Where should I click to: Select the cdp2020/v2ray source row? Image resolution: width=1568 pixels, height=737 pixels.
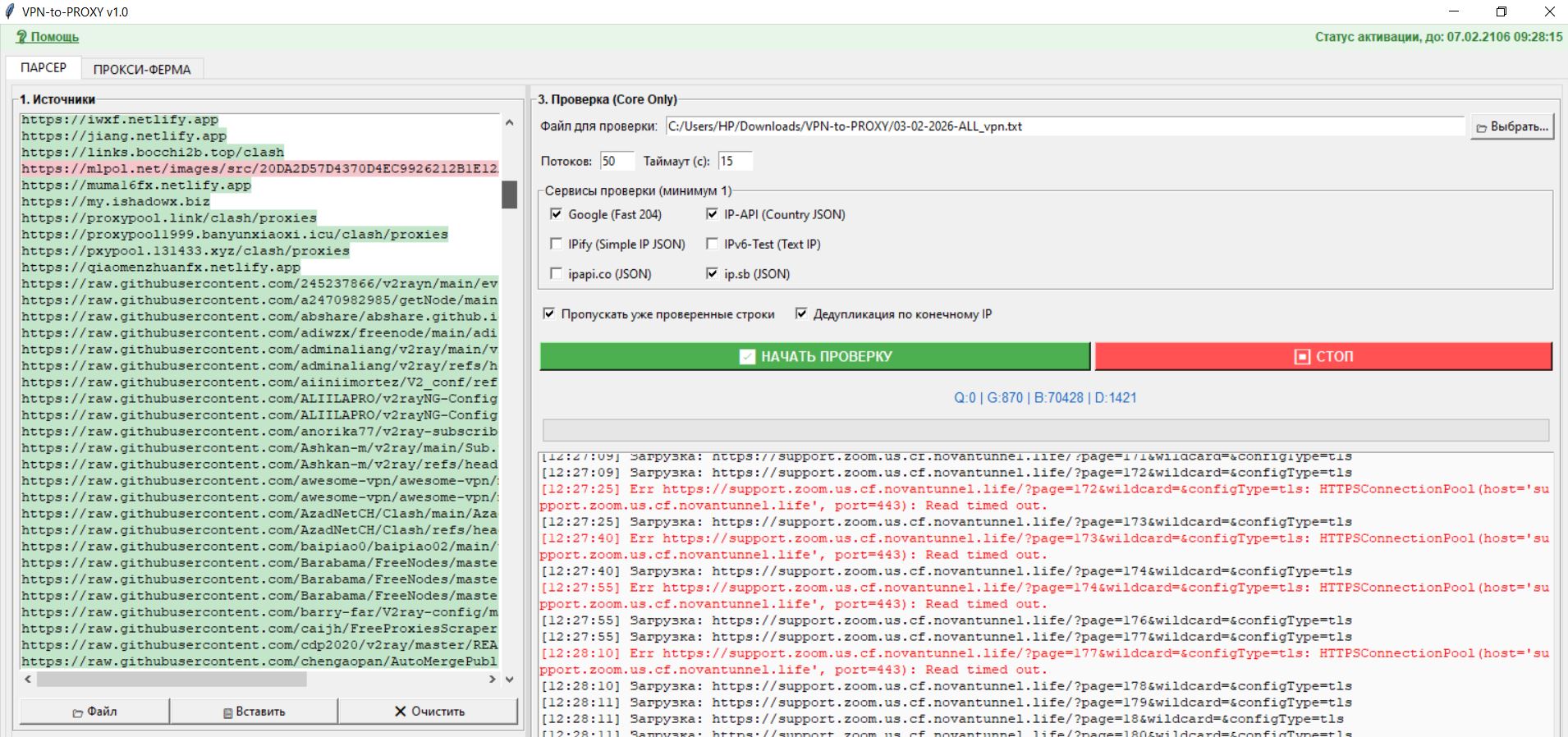259,645
